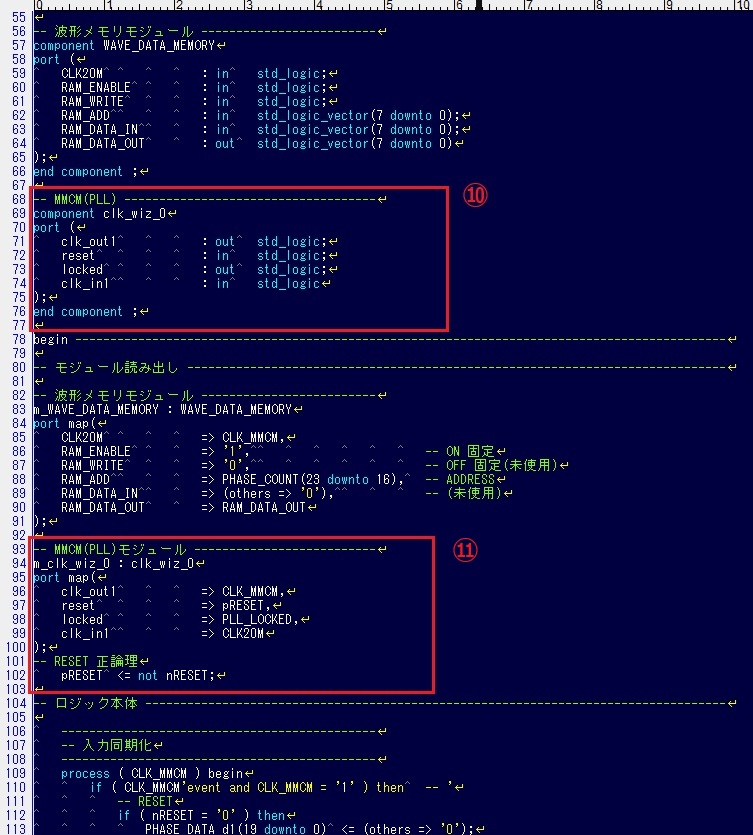Select line number 94 in the gutter
Viewport: 753px width, 835px height.
[x=19, y=563]
